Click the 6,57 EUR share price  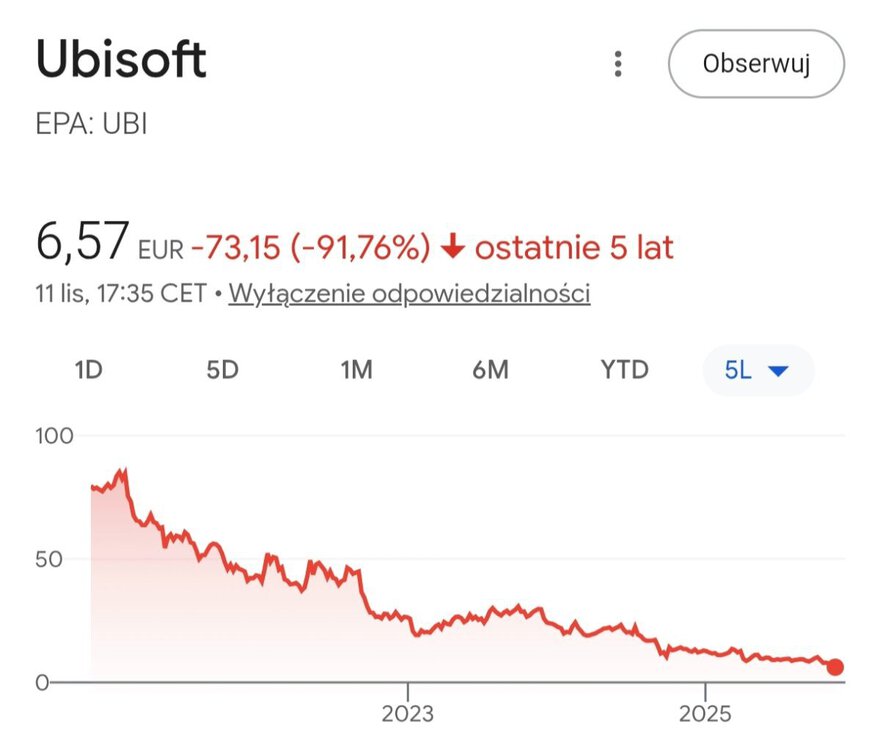coord(108,243)
